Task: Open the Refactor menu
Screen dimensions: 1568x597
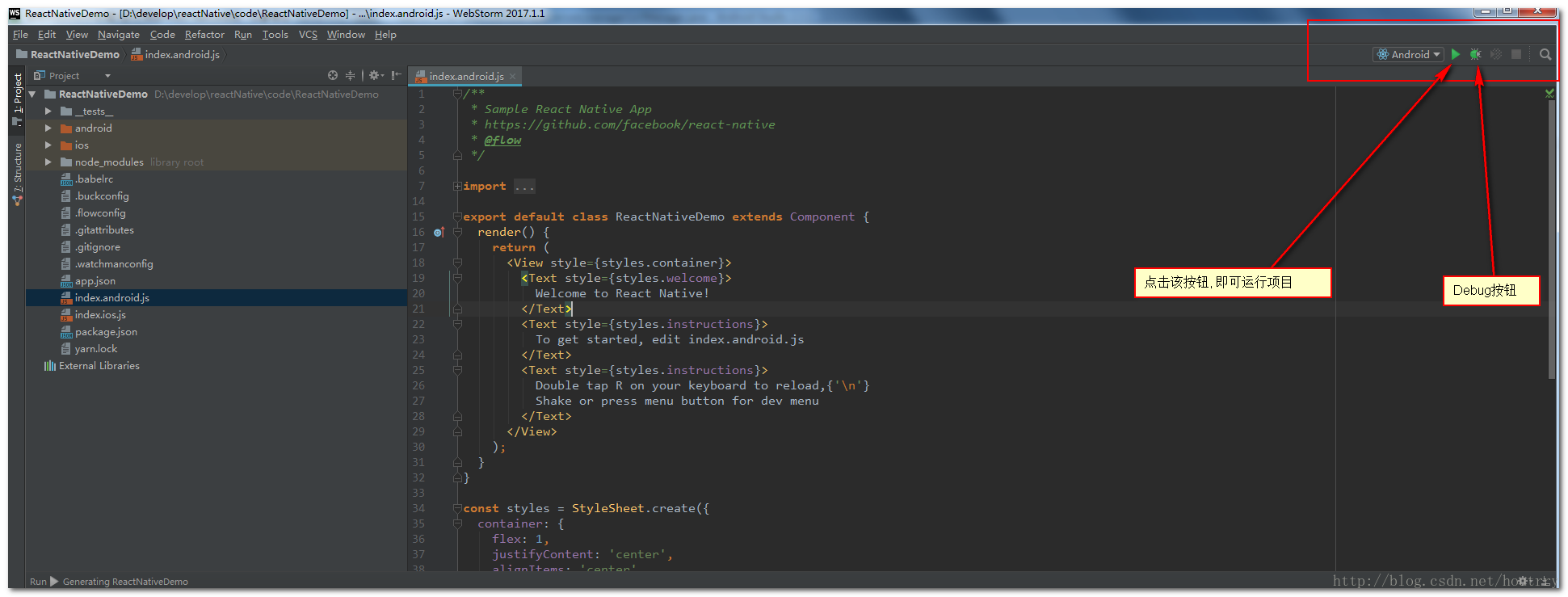Action: tap(204, 35)
